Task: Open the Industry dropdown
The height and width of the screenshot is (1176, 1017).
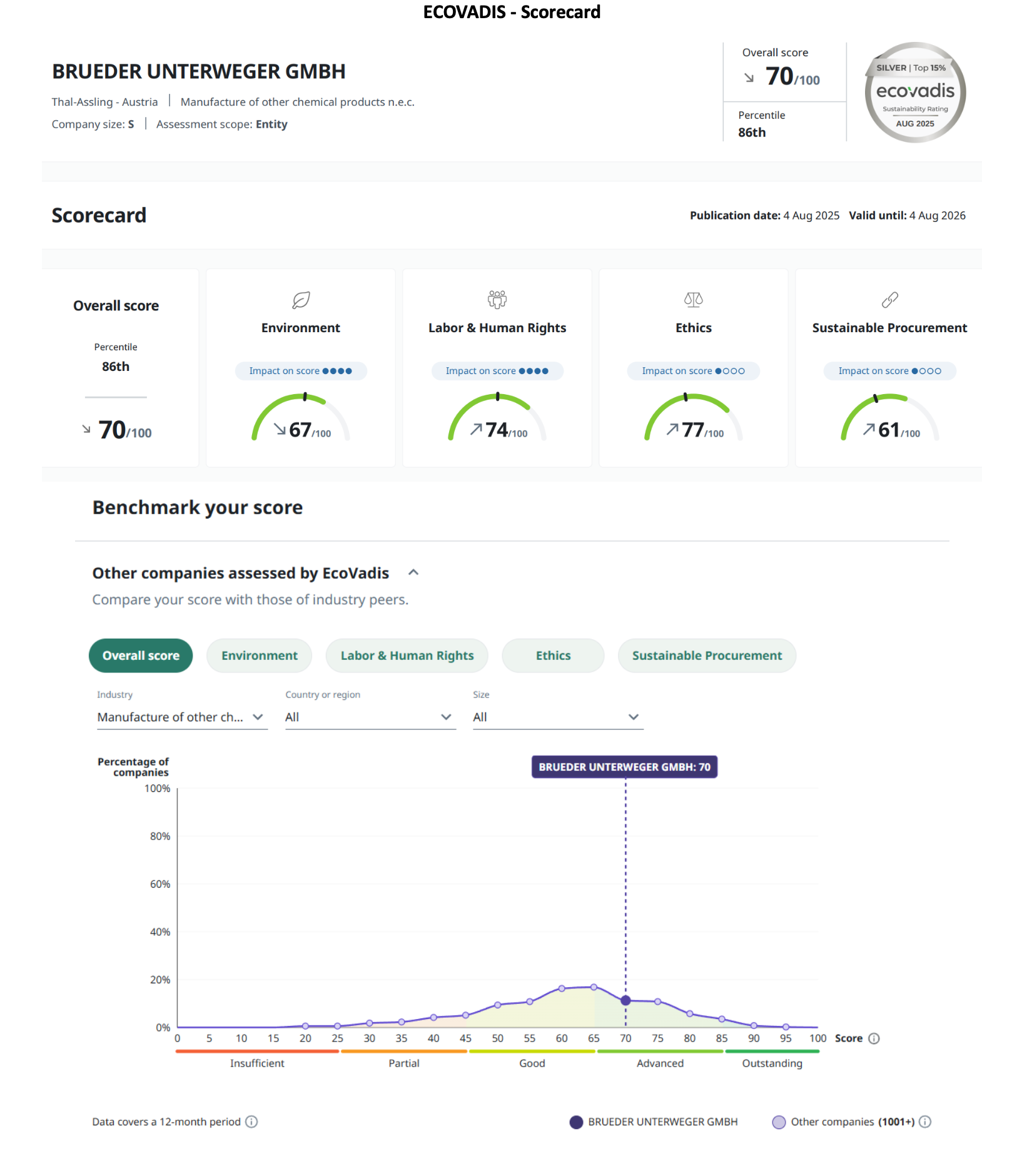Action: (181, 717)
